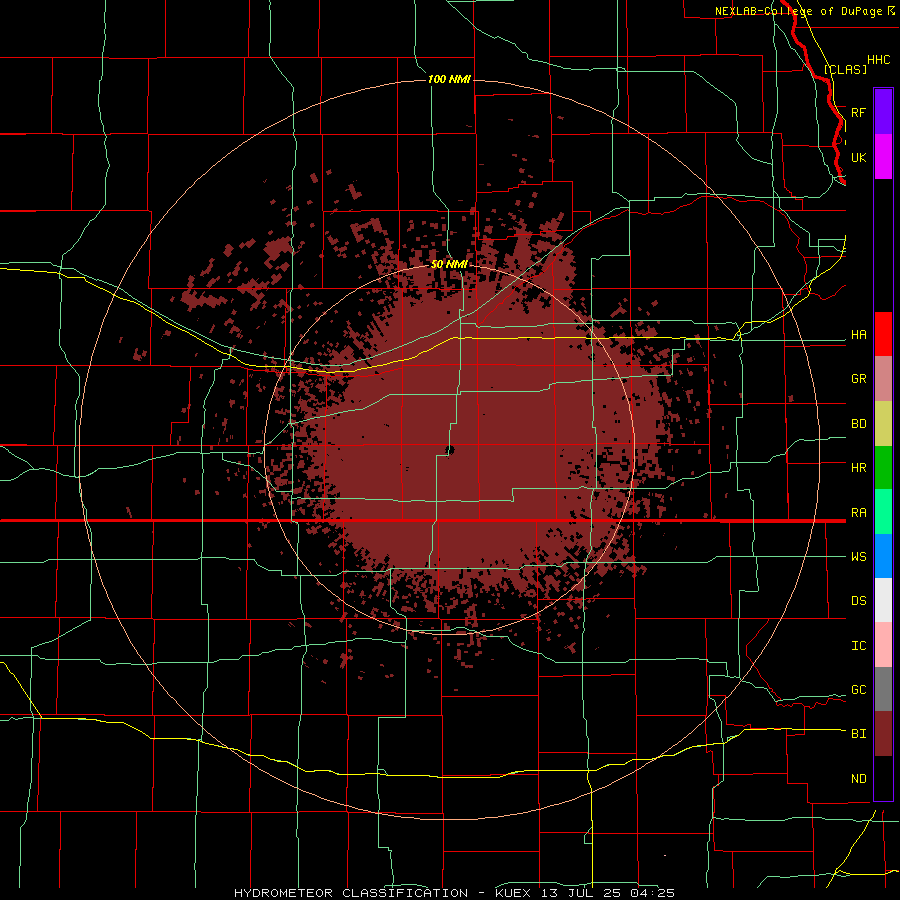Click the RF legend label
Screen dimensions: 900x900
coord(858,112)
